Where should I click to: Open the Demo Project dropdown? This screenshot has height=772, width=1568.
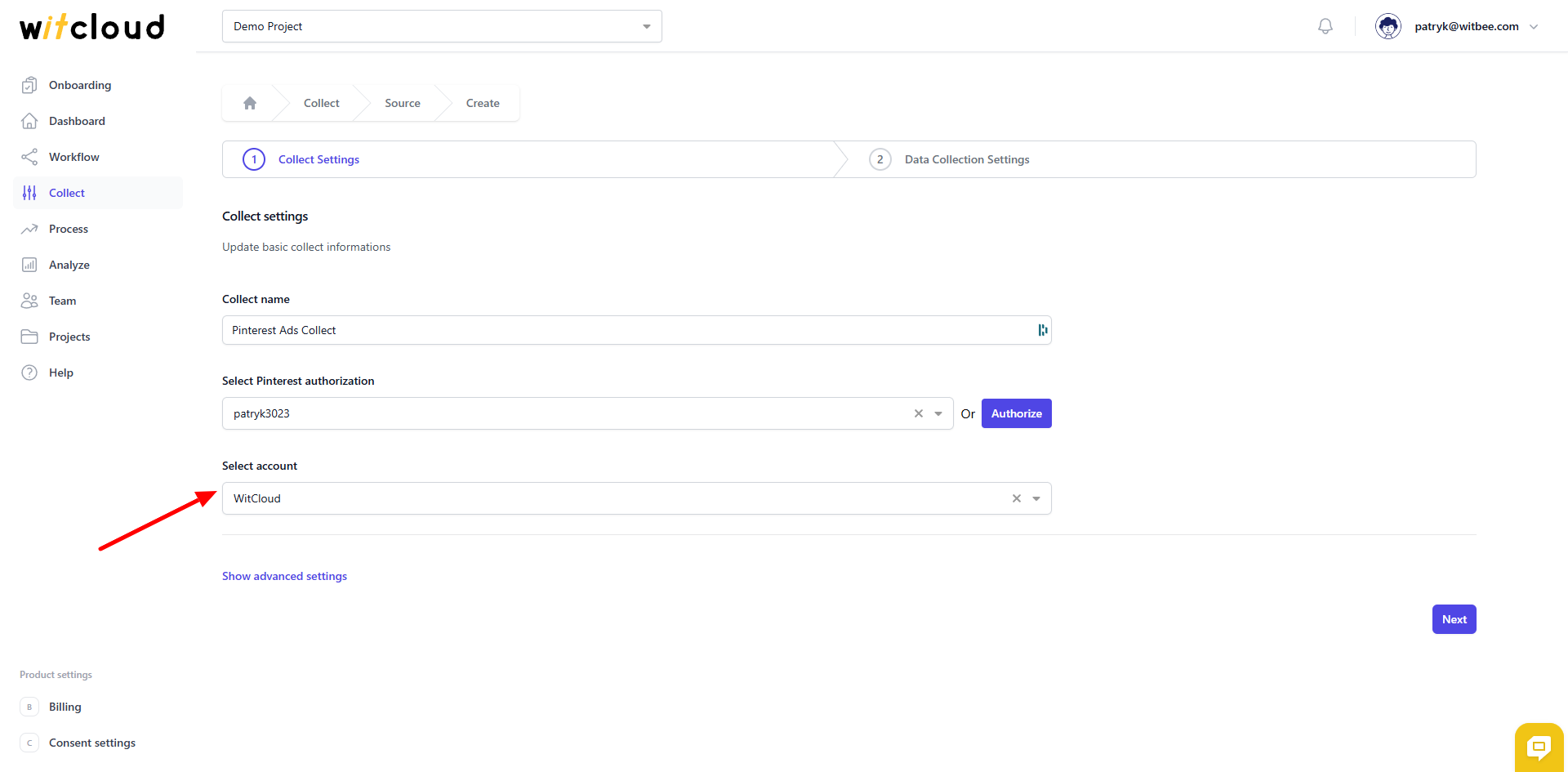click(x=442, y=26)
